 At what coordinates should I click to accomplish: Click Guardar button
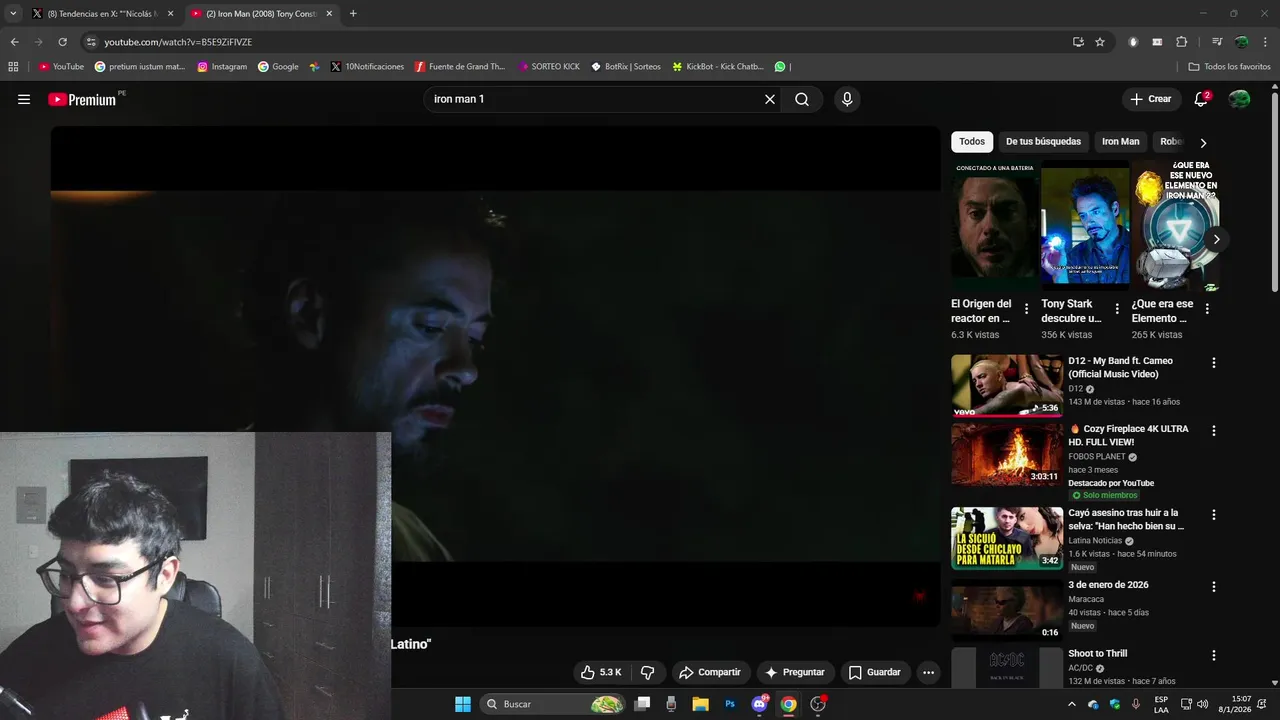875,672
